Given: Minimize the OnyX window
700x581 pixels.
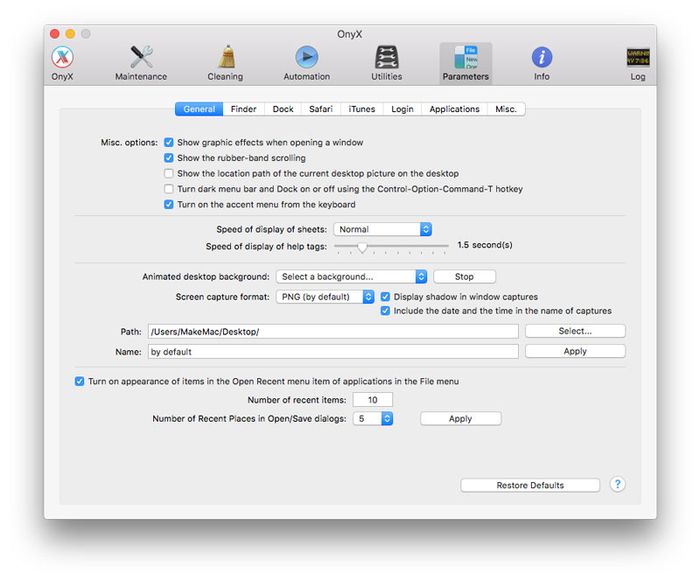Looking at the screenshot, I should 70,34.
